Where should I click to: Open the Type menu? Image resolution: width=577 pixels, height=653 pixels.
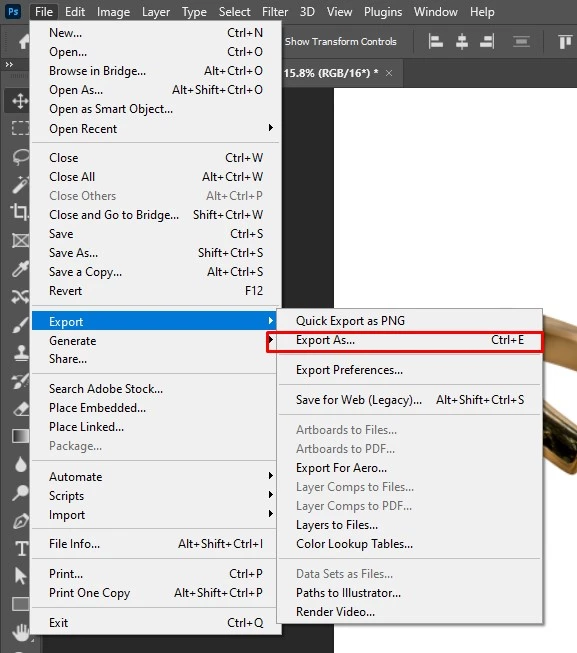[x=194, y=12]
